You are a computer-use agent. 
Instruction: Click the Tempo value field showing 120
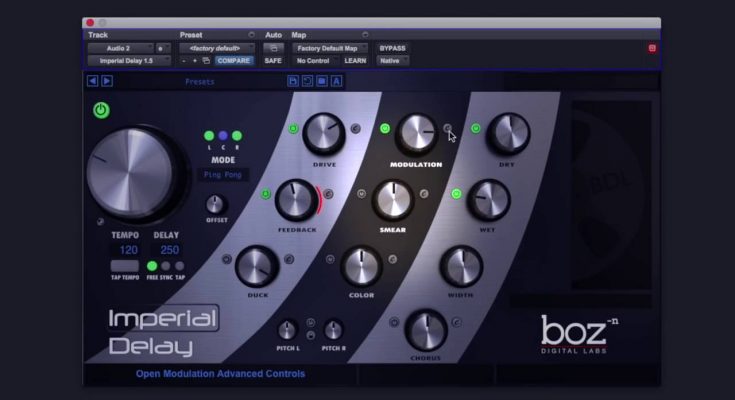[129, 249]
